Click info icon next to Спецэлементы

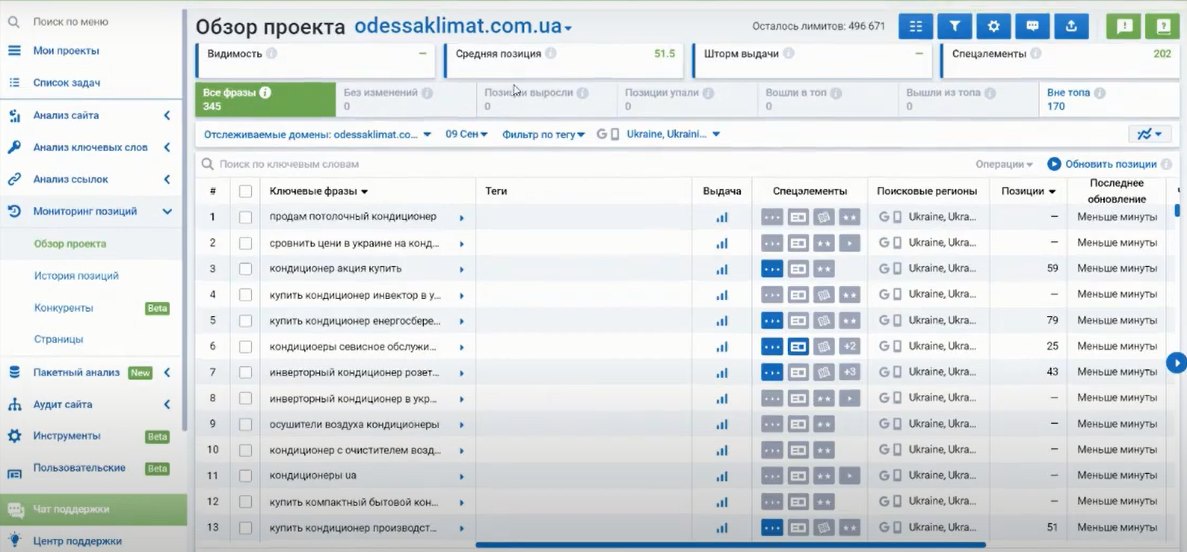click(1035, 54)
